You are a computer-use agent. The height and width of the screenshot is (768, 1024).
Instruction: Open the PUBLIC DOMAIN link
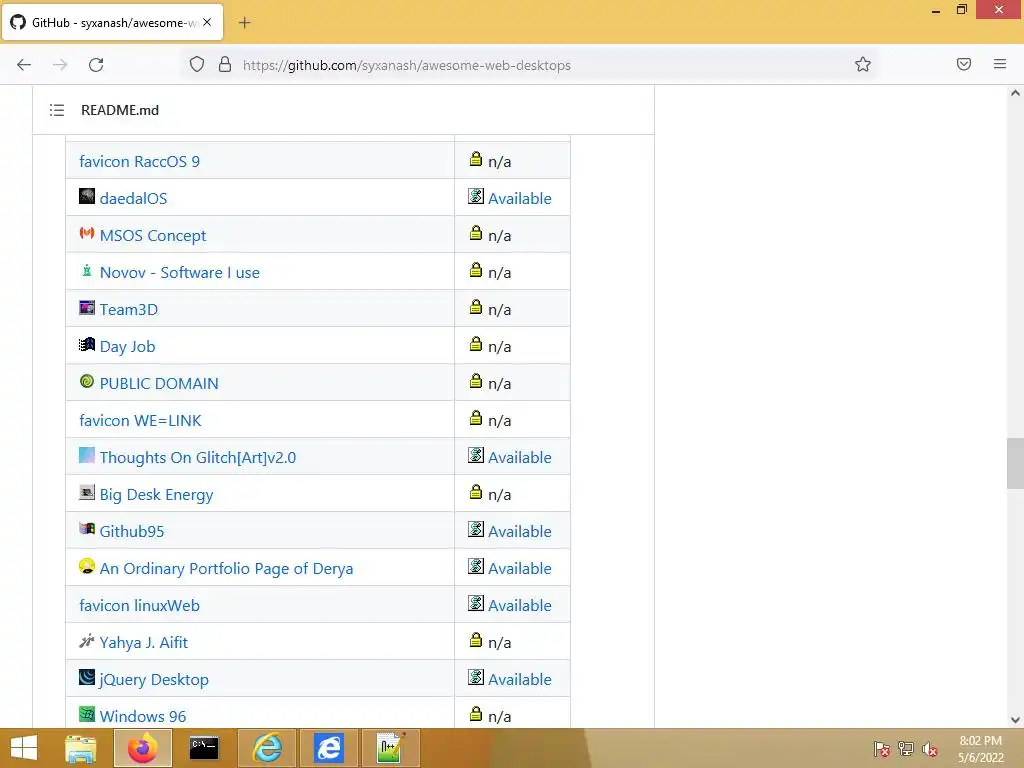pos(159,383)
